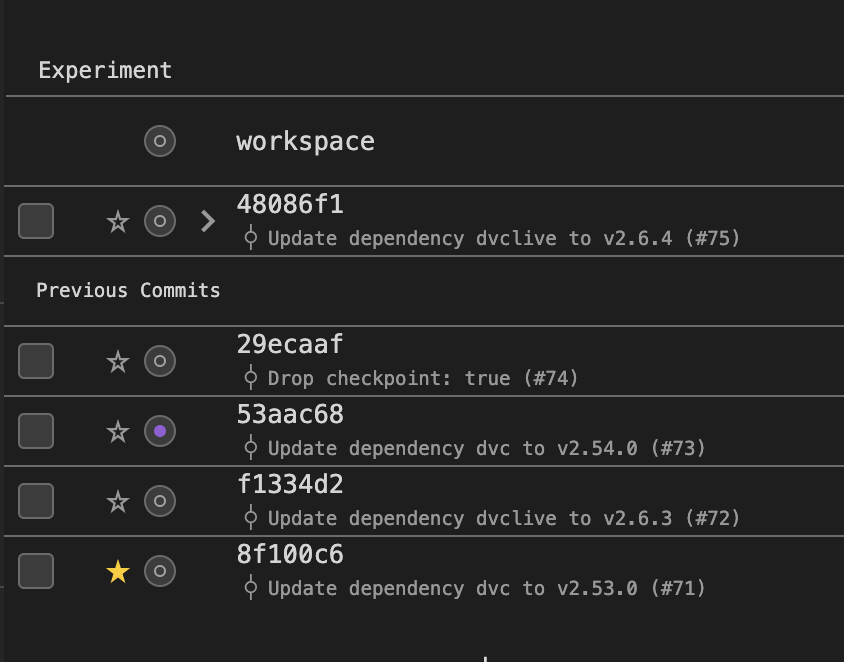The image size is (844, 662).
Task: Open commit 53aac68 hash
Action: coord(290,414)
